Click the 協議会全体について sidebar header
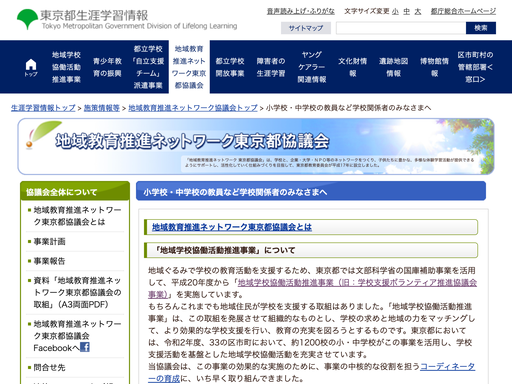This screenshot has height=384, width=512. [x=75, y=192]
